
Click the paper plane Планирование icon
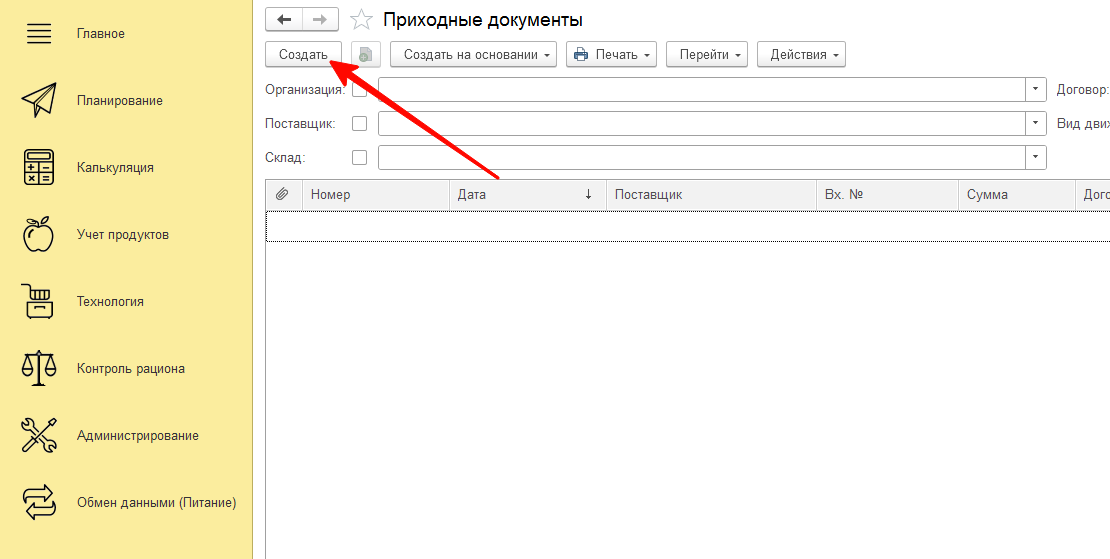coord(38,100)
